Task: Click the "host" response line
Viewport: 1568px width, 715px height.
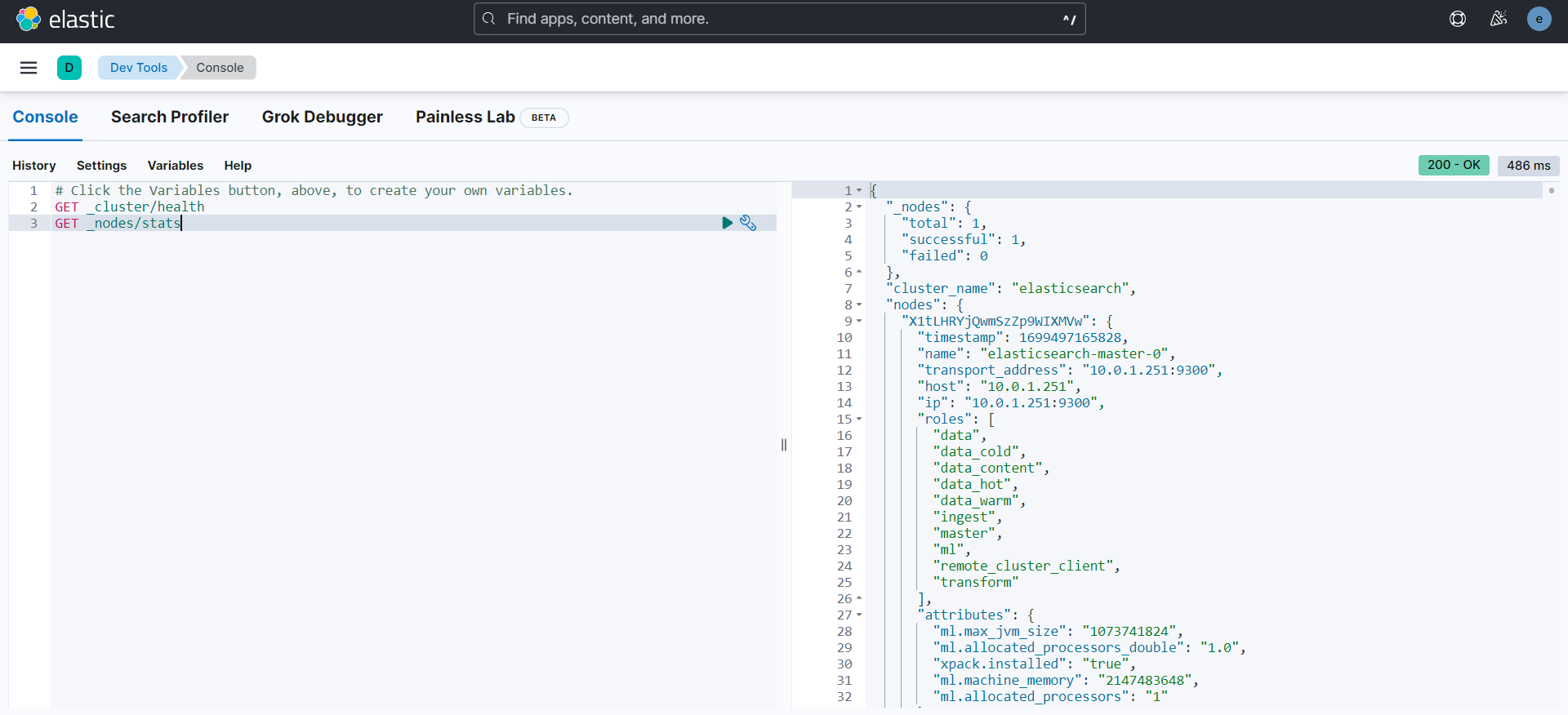Action: tap(999, 386)
